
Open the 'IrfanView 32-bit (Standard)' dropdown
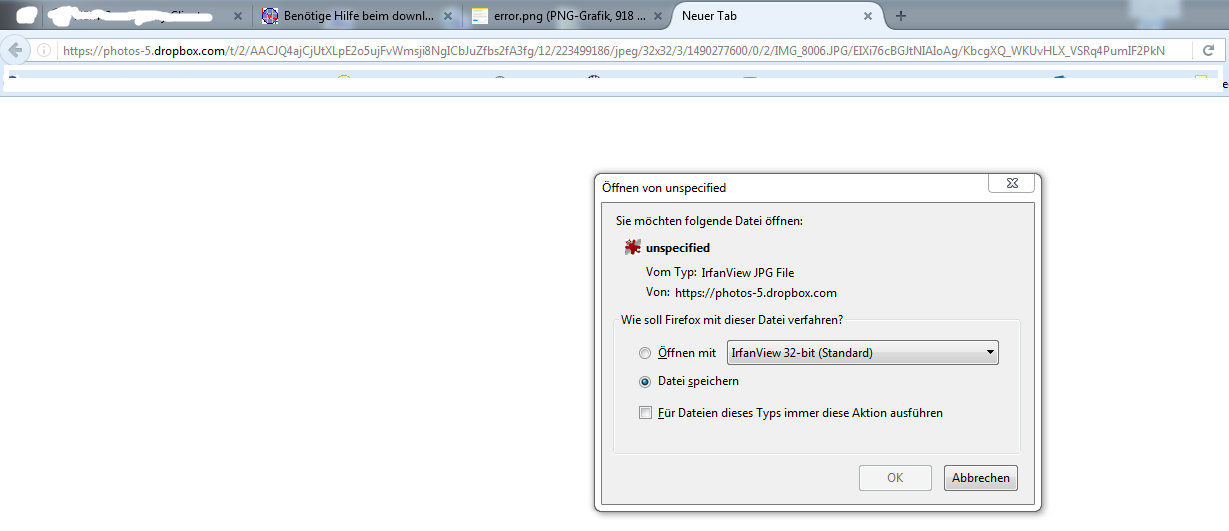863,353
